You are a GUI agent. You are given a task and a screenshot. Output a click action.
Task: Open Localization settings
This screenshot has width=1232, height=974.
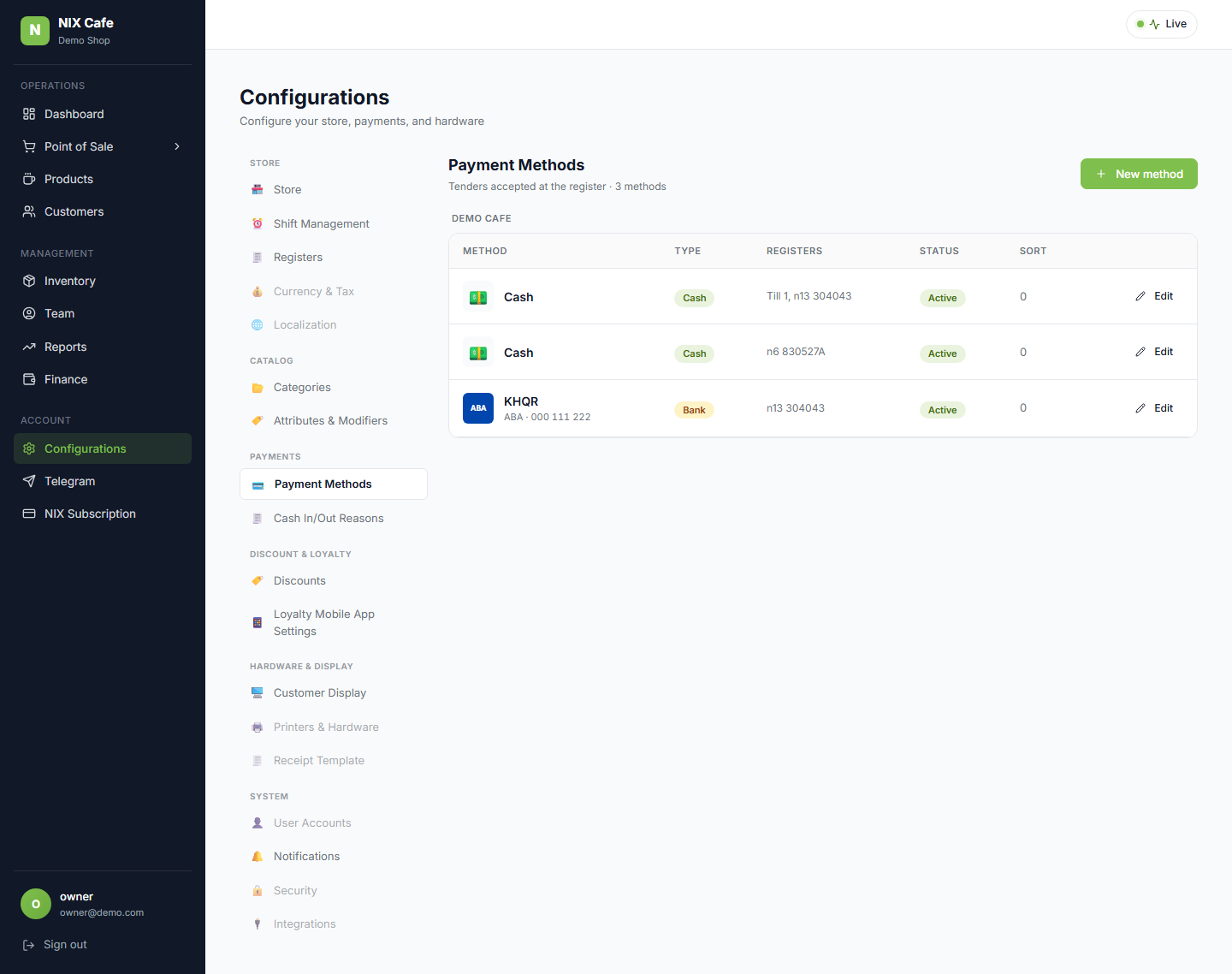tap(334, 325)
